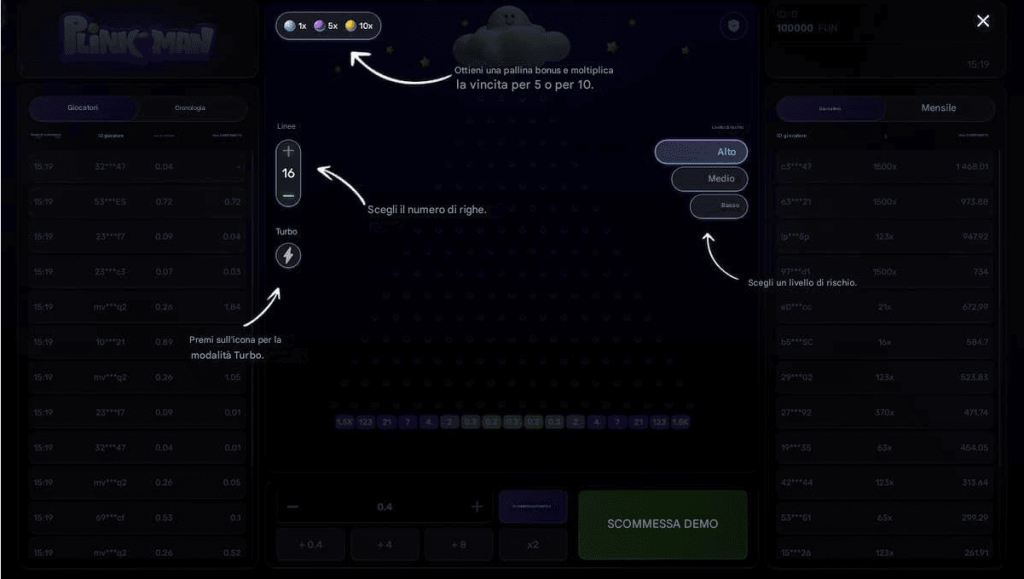
Task: Select the Alto risk level
Action: click(701, 152)
